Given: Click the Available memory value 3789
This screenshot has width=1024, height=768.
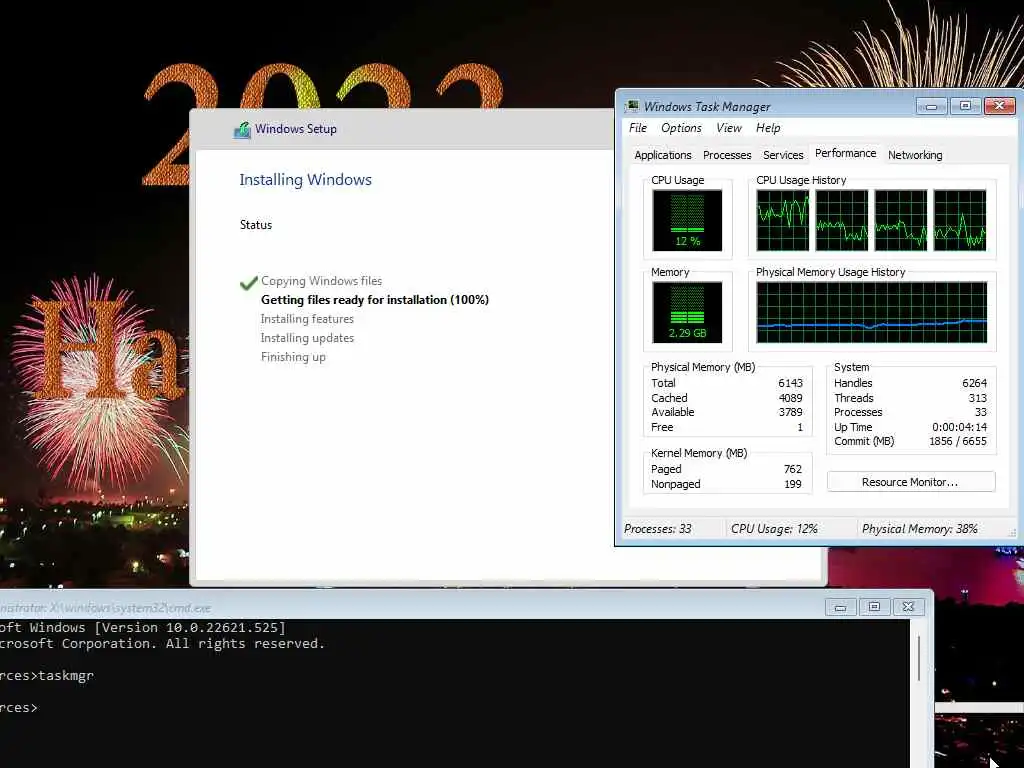Looking at the screenshot, I should (x=790, y=412).
